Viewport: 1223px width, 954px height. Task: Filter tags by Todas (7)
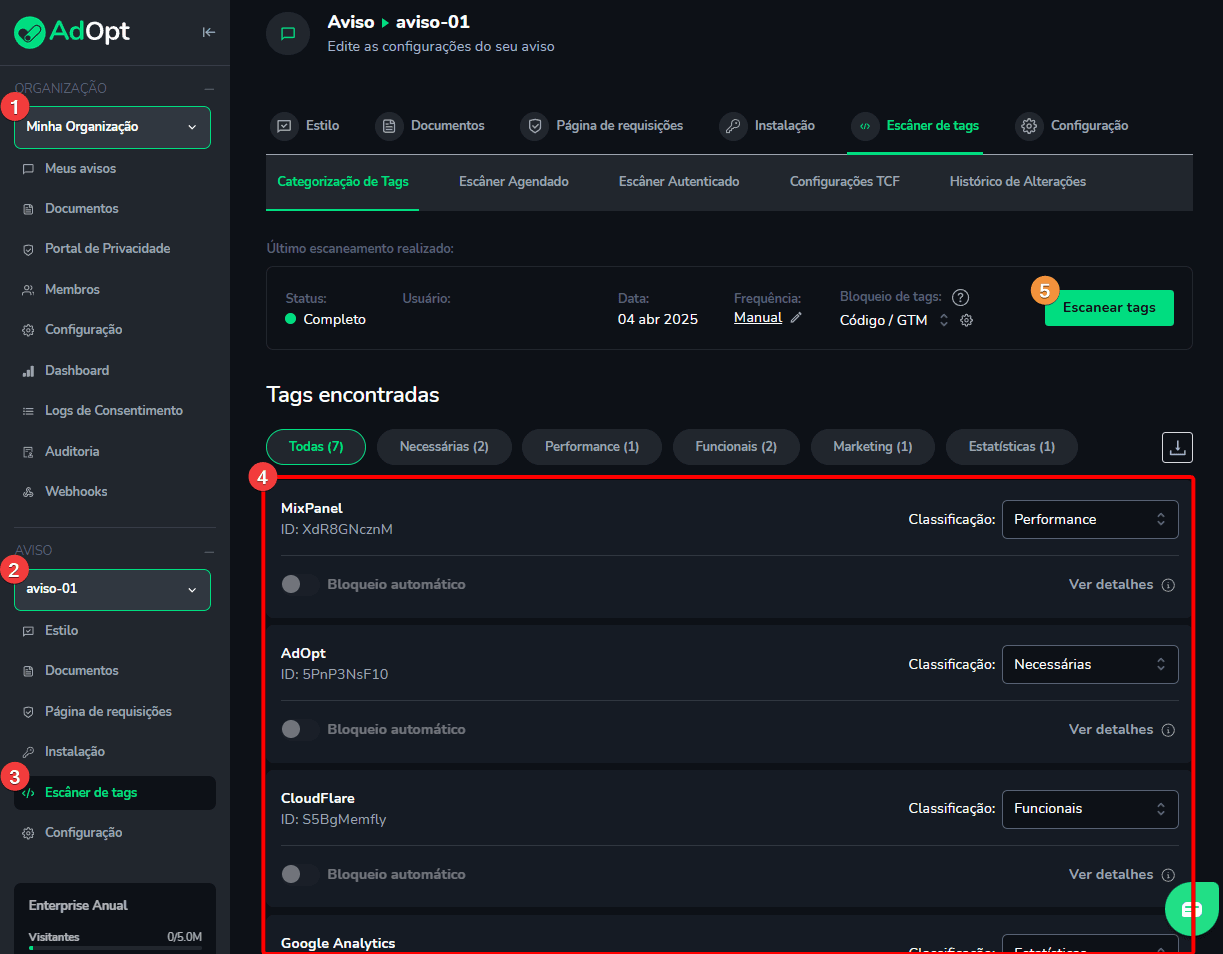click(316, 447)
